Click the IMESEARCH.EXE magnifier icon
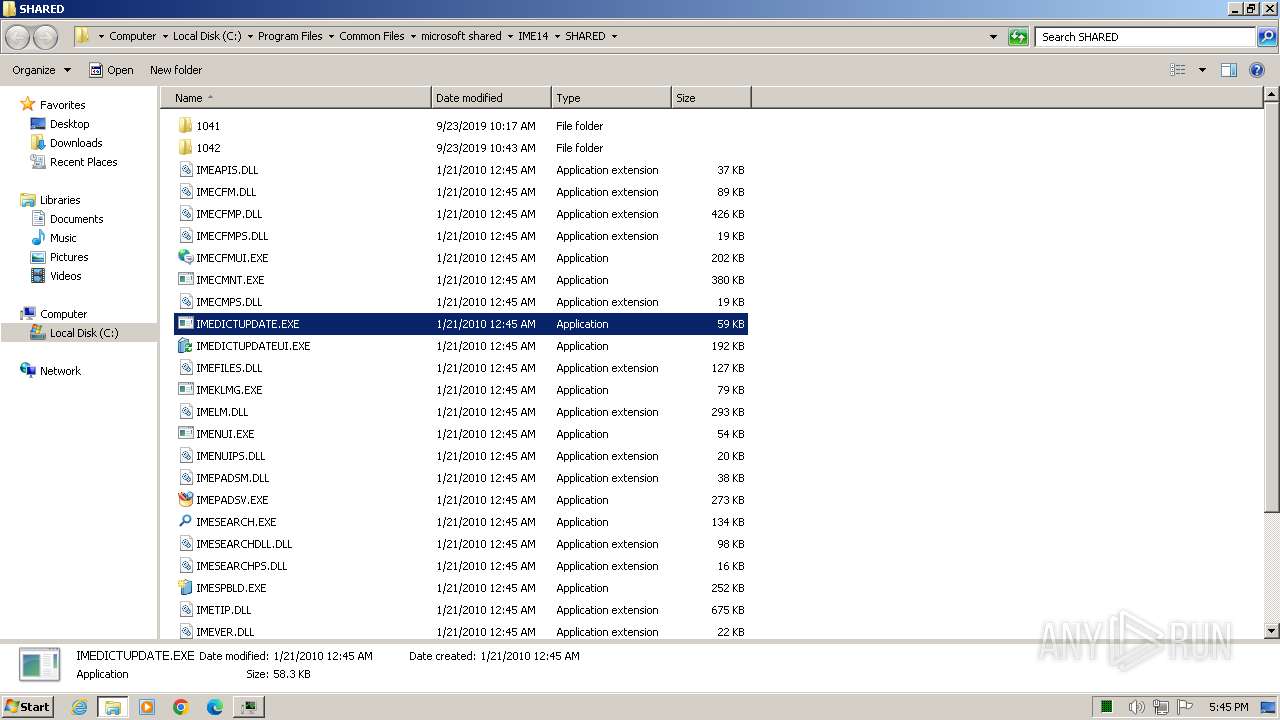Screen dimensions: 1280x720 185,522
